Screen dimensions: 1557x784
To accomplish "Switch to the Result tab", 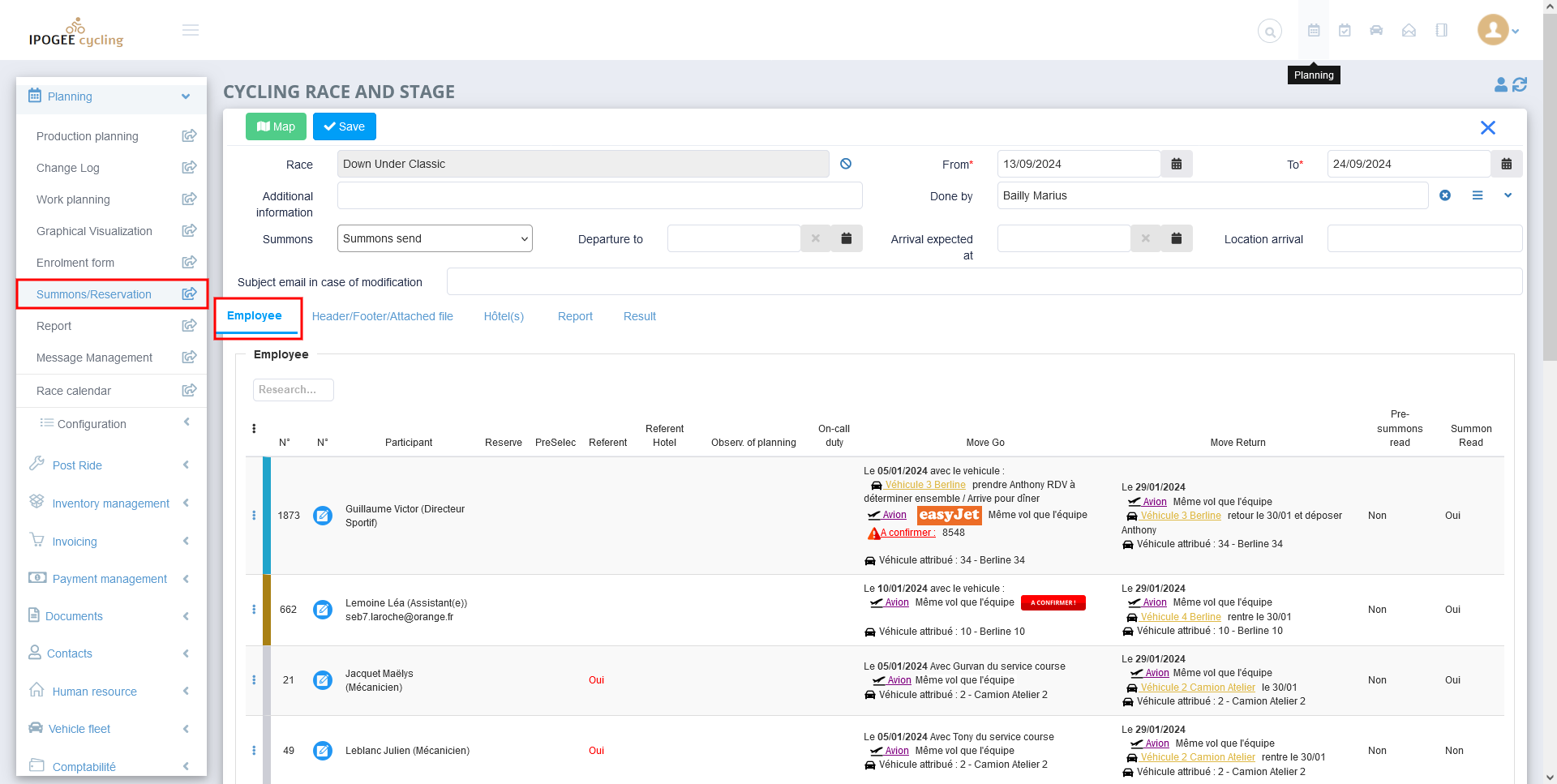I will pos(640,316).
